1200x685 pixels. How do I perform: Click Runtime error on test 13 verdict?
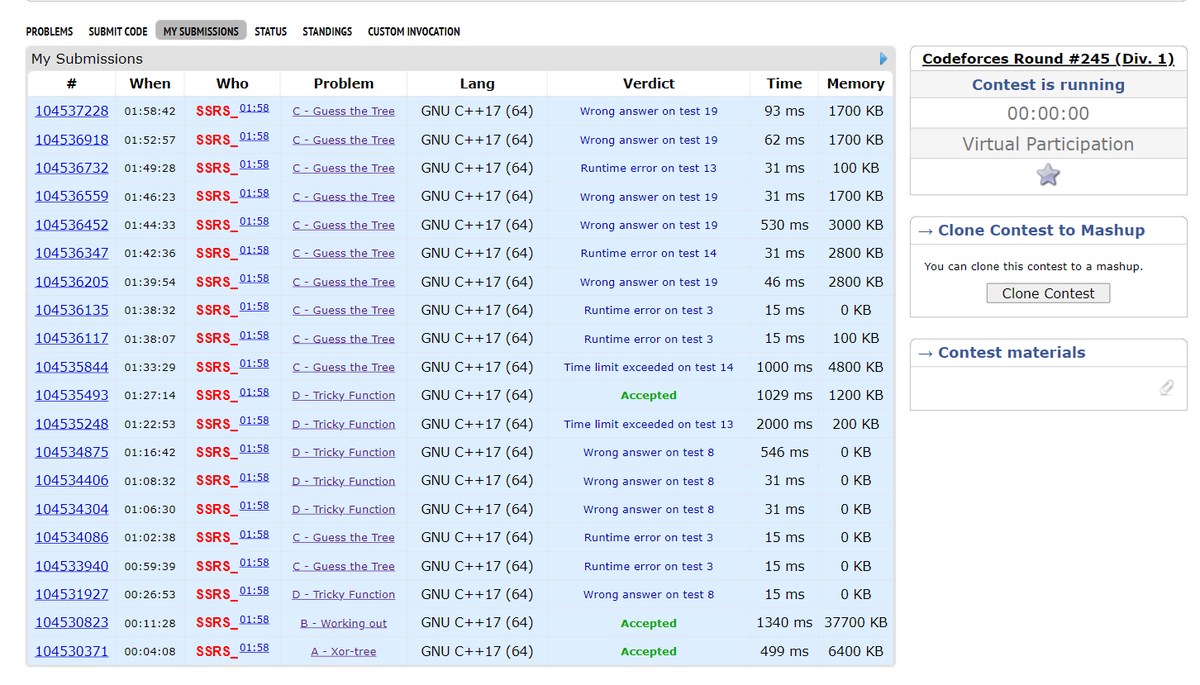tap(648, 168)
